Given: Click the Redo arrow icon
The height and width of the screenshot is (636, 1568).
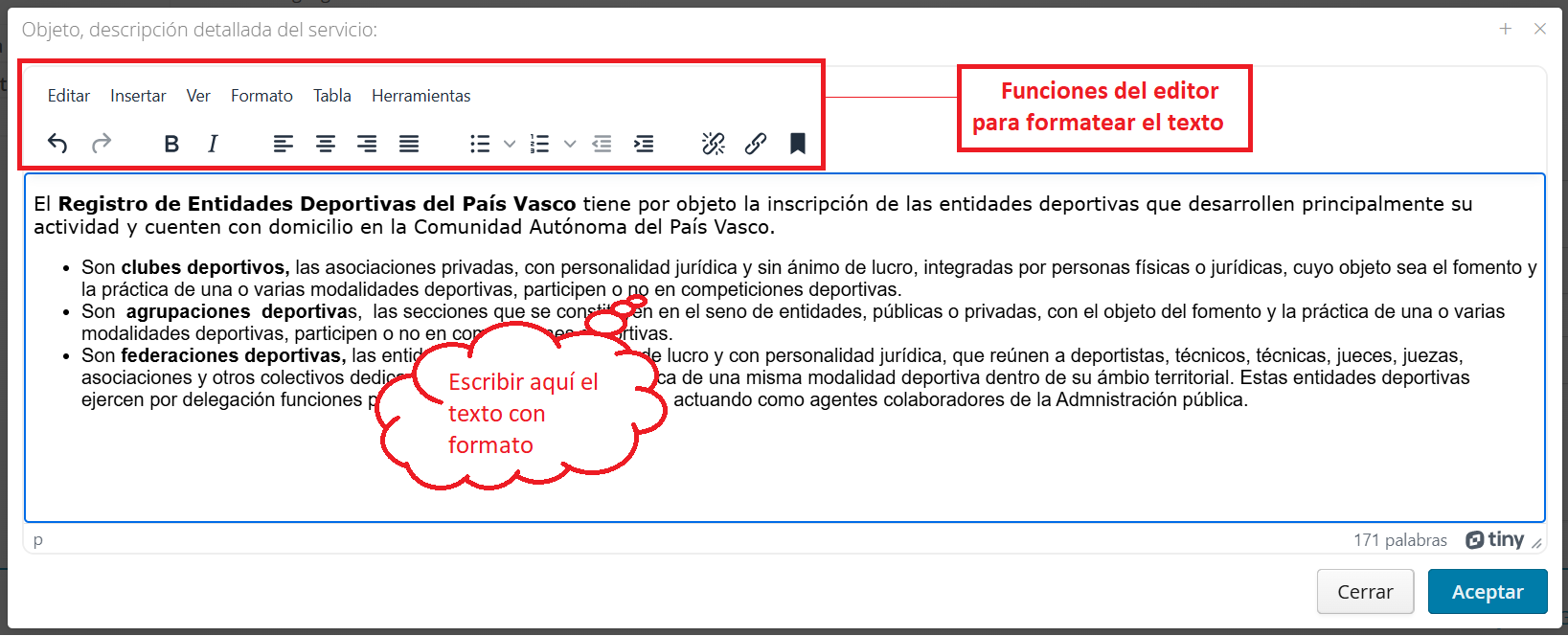Looking at the screenshot, I should [102, 144].
